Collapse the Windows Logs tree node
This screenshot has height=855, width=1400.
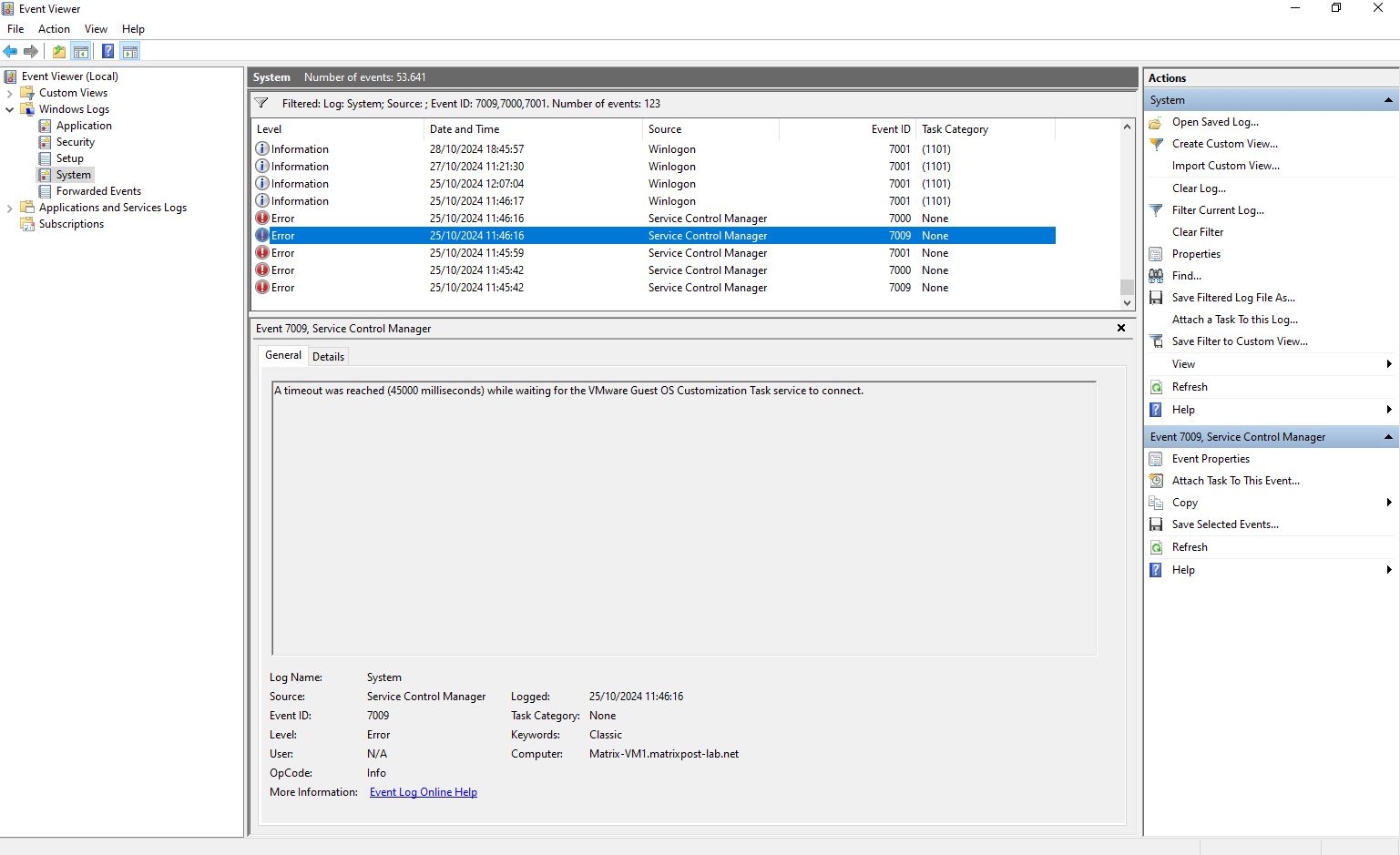(x=10, y=109)
